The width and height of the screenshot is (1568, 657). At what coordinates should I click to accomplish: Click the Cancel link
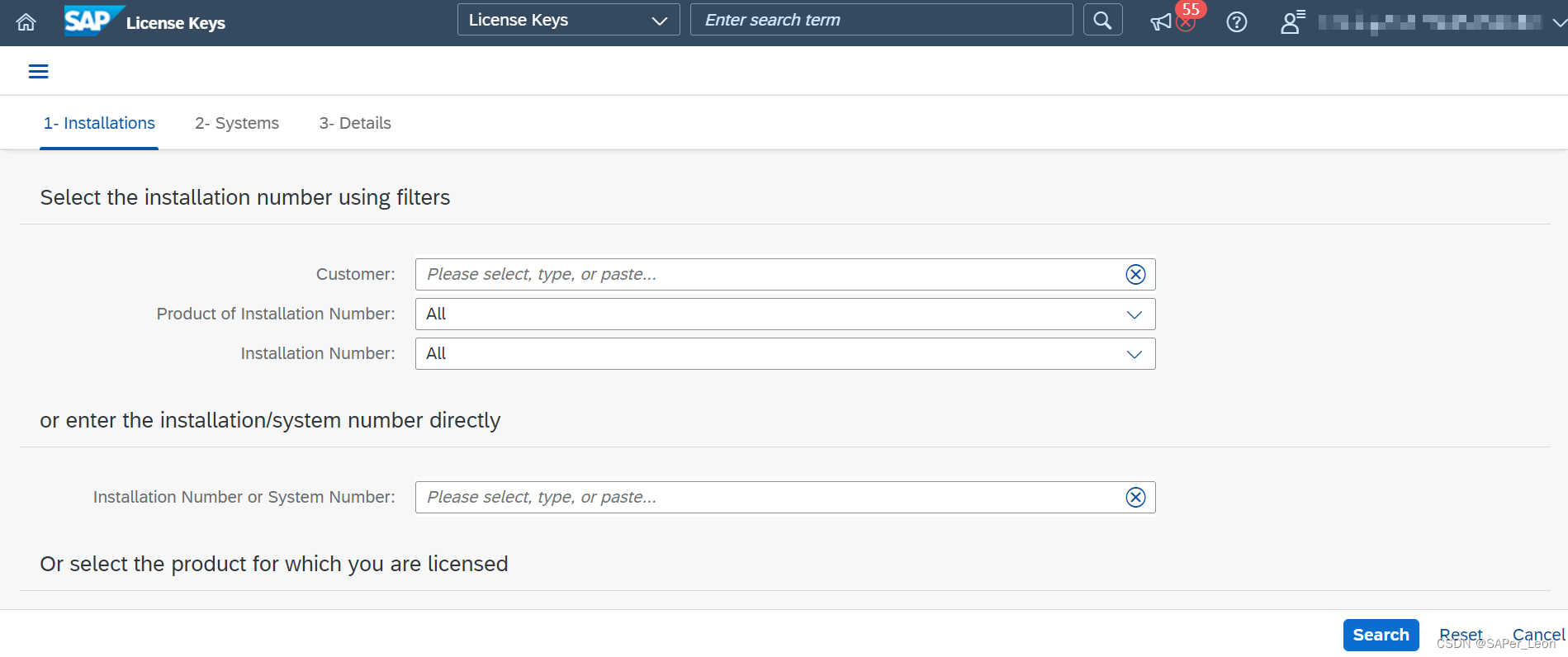[x=1538, y=635]
